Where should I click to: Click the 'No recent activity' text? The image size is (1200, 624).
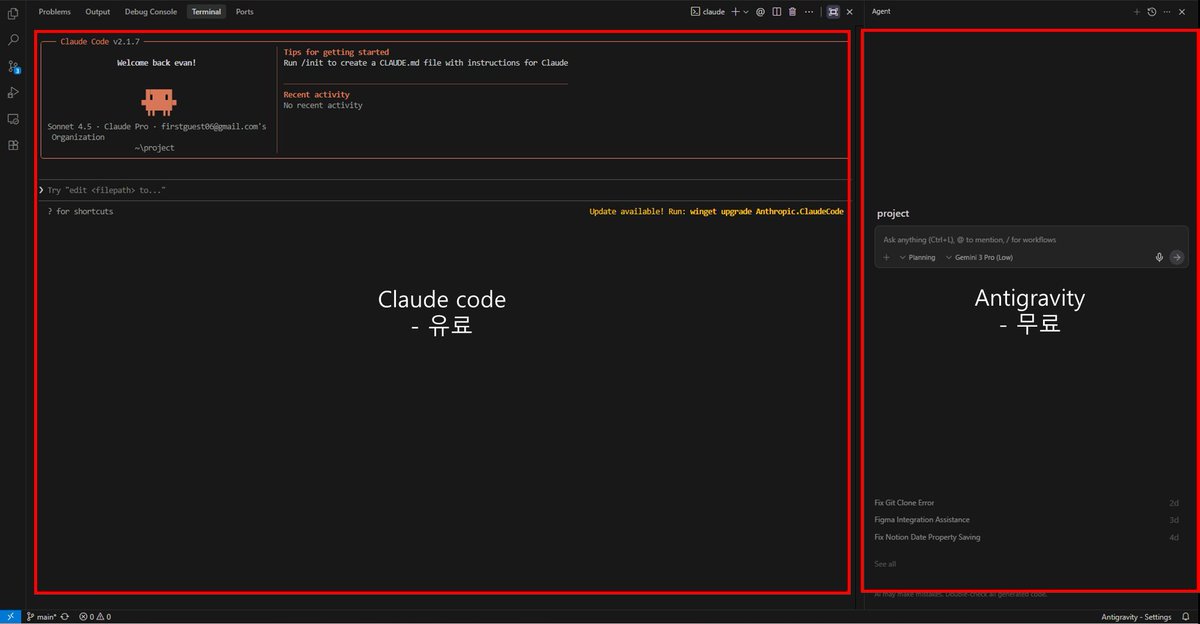click(323, 105)
